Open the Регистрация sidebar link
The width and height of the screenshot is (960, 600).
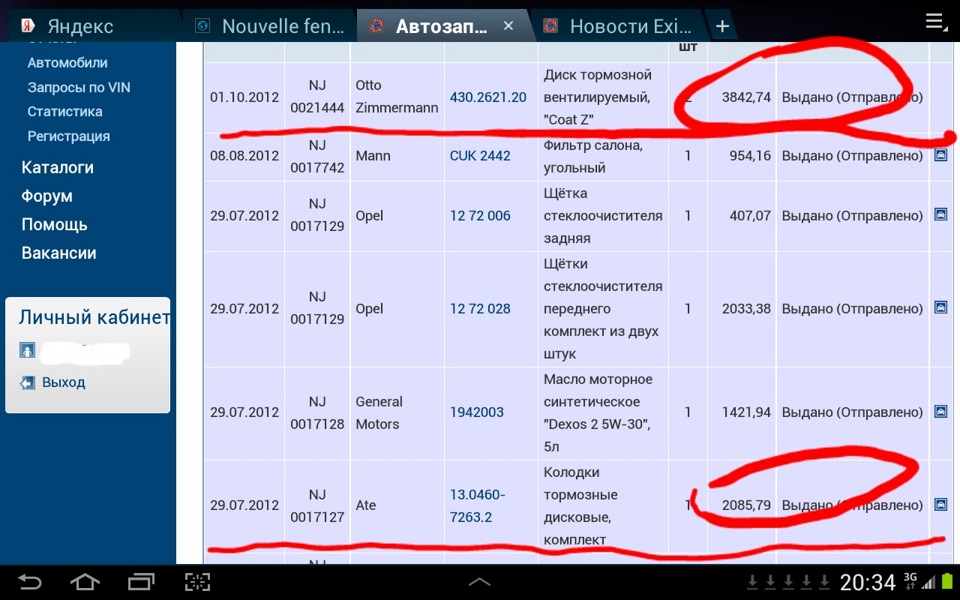click(x=69, y=136)
